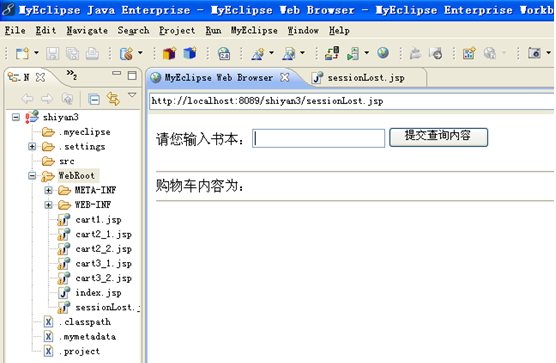The image size is (556, 363).
Task: Open dropdown next to web project icon
Action: [x=140, y=53]
